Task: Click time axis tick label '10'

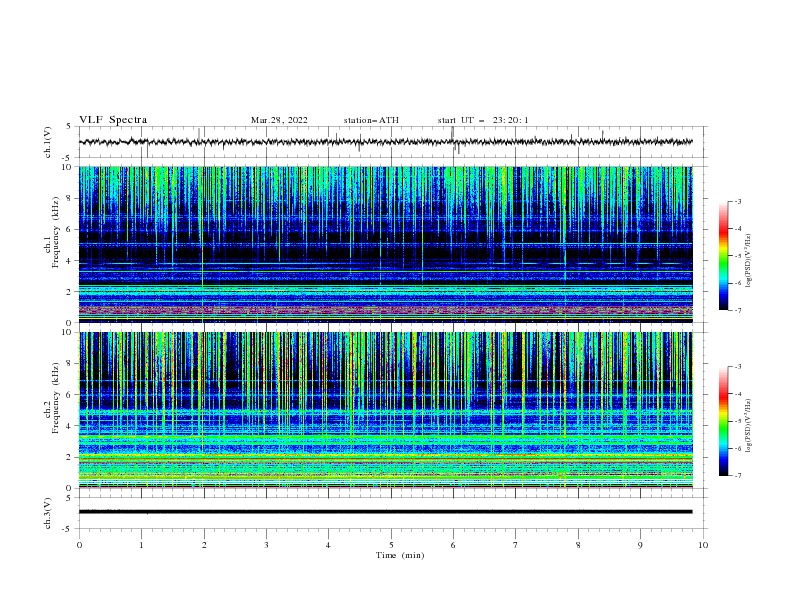Action: coord(703,545)
